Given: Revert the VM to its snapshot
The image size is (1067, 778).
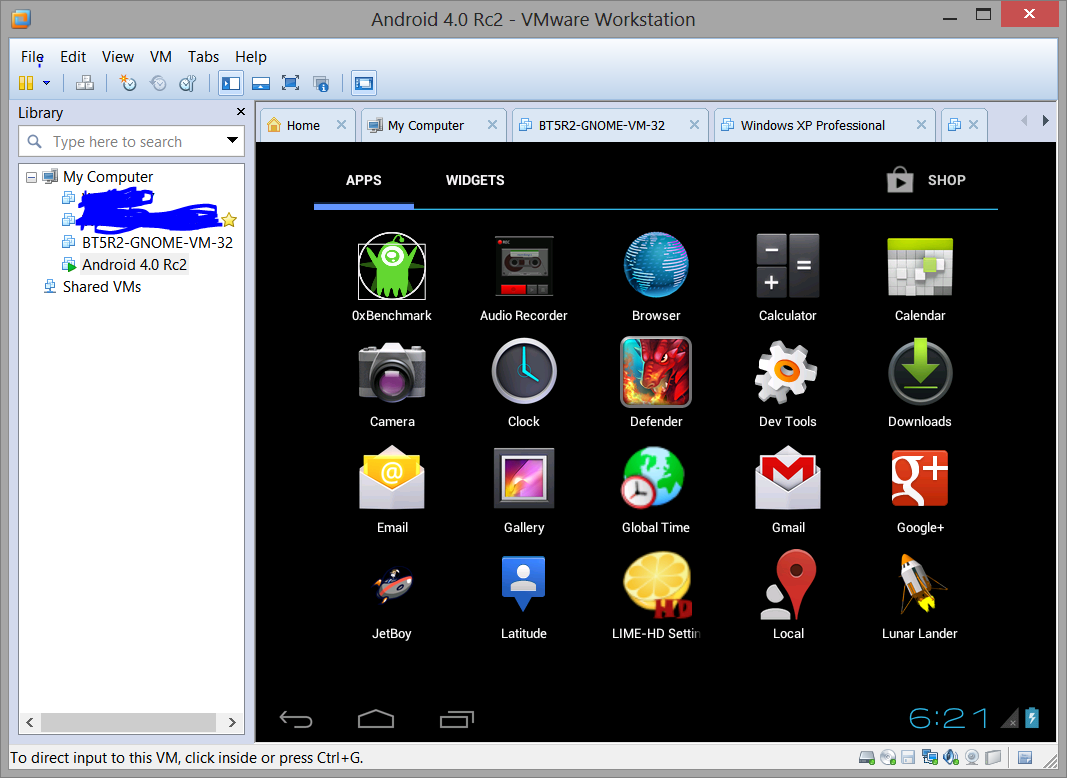Looking at the screenshot, I should 157,83.
